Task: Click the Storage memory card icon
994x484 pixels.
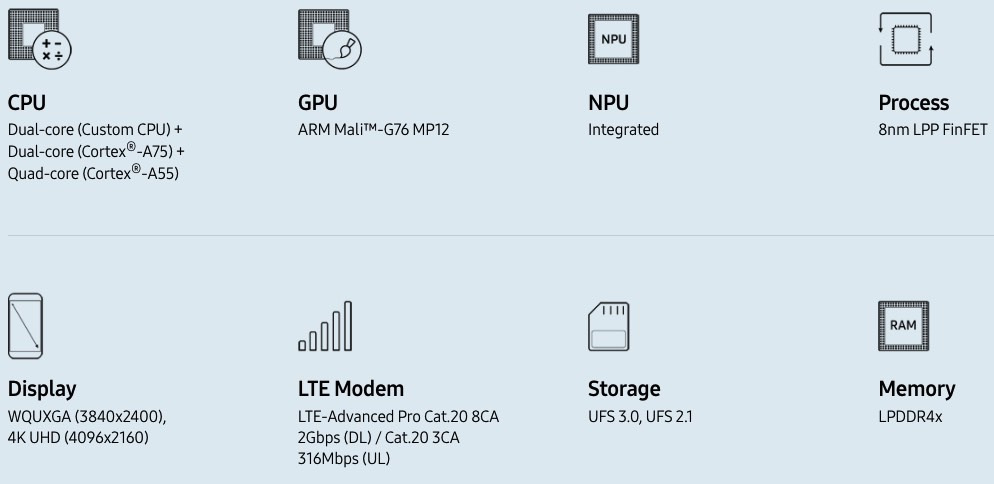Action: click(609, 327)
